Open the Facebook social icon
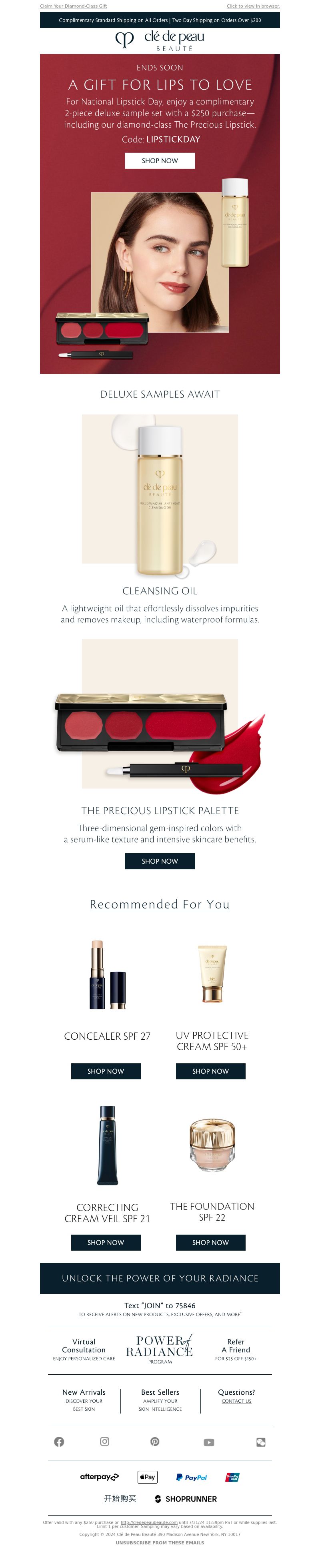Image resolution: width=320 pixels, height=1568 pixels. click(x=59, y=1442)
